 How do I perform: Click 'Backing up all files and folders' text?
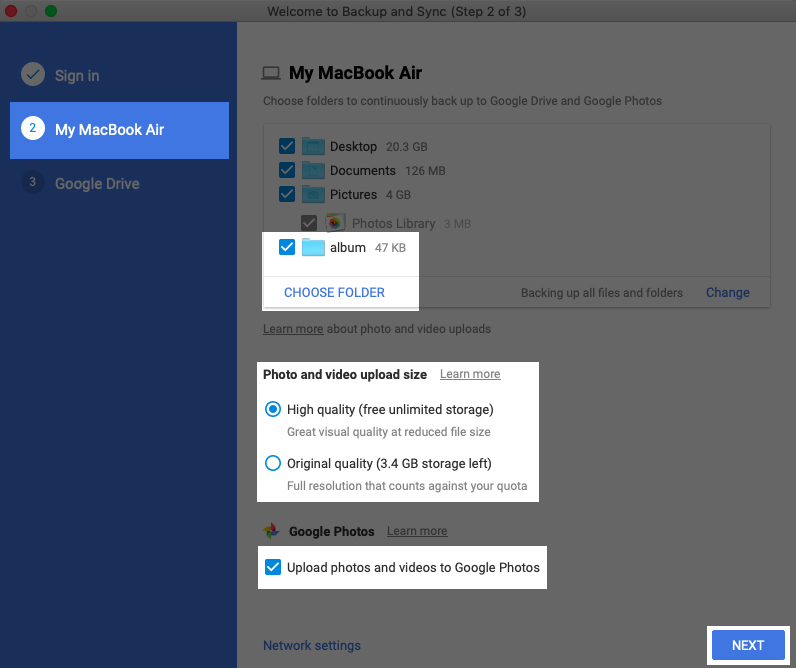[602, 293]
